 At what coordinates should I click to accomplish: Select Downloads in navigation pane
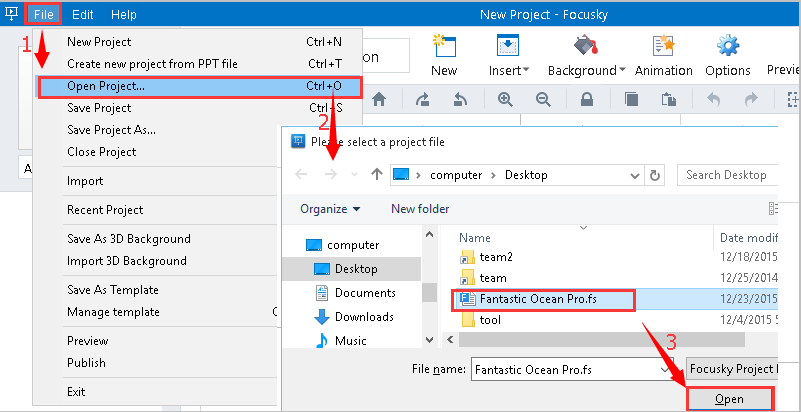[354, 317]
